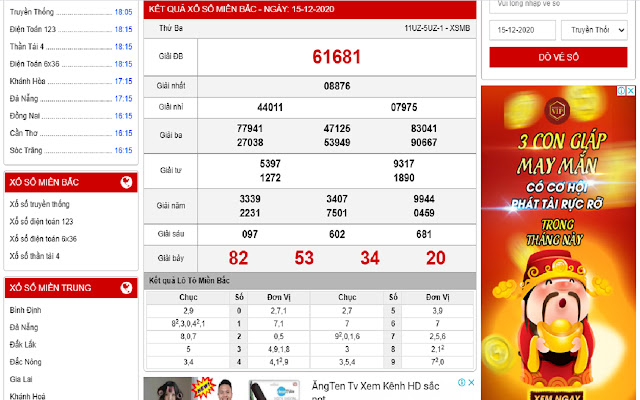
Task: Select Xổ số thần tài 4 link
Action: (x=36, y=256)
